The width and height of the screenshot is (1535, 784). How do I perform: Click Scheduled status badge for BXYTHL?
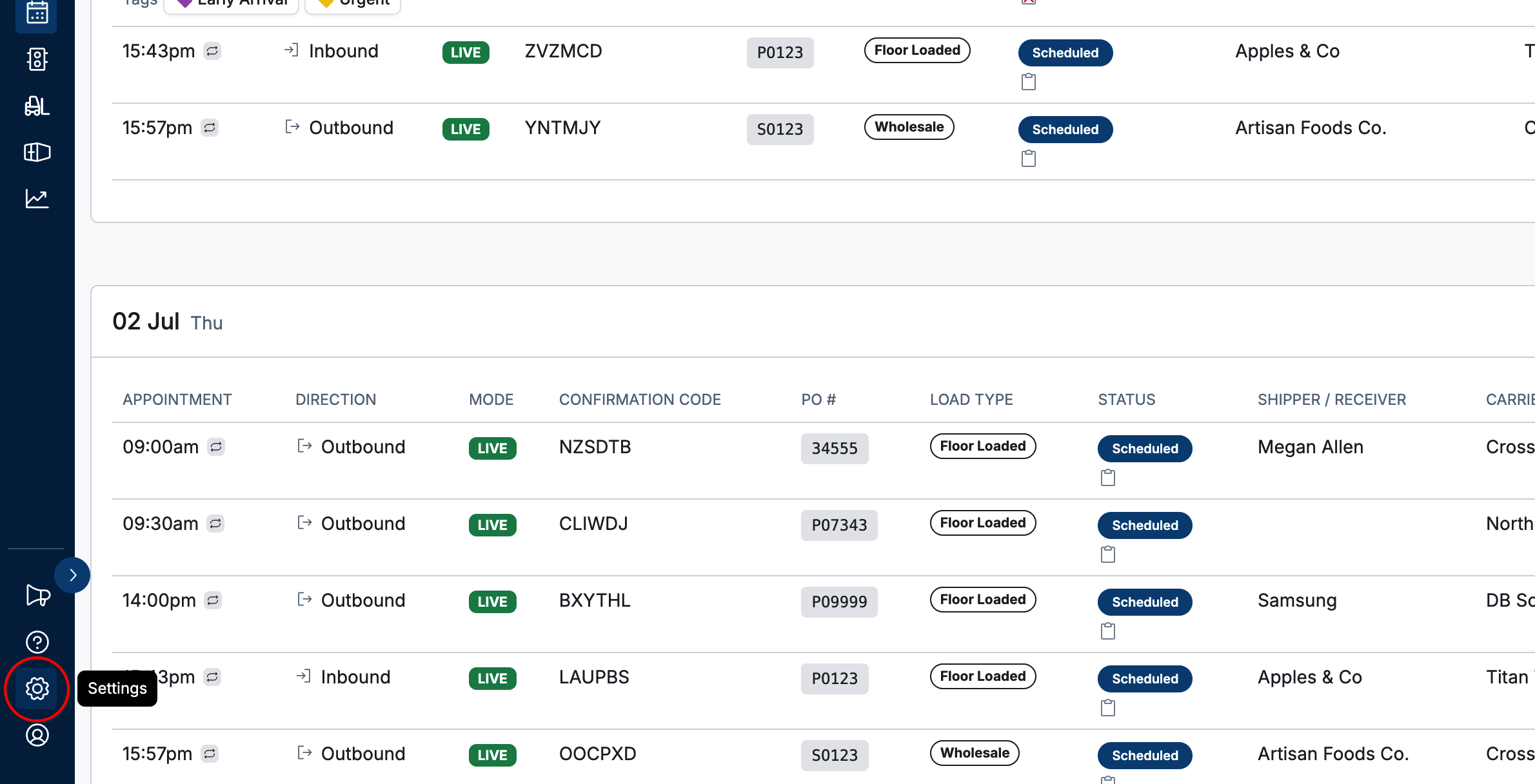[1145, 602]
